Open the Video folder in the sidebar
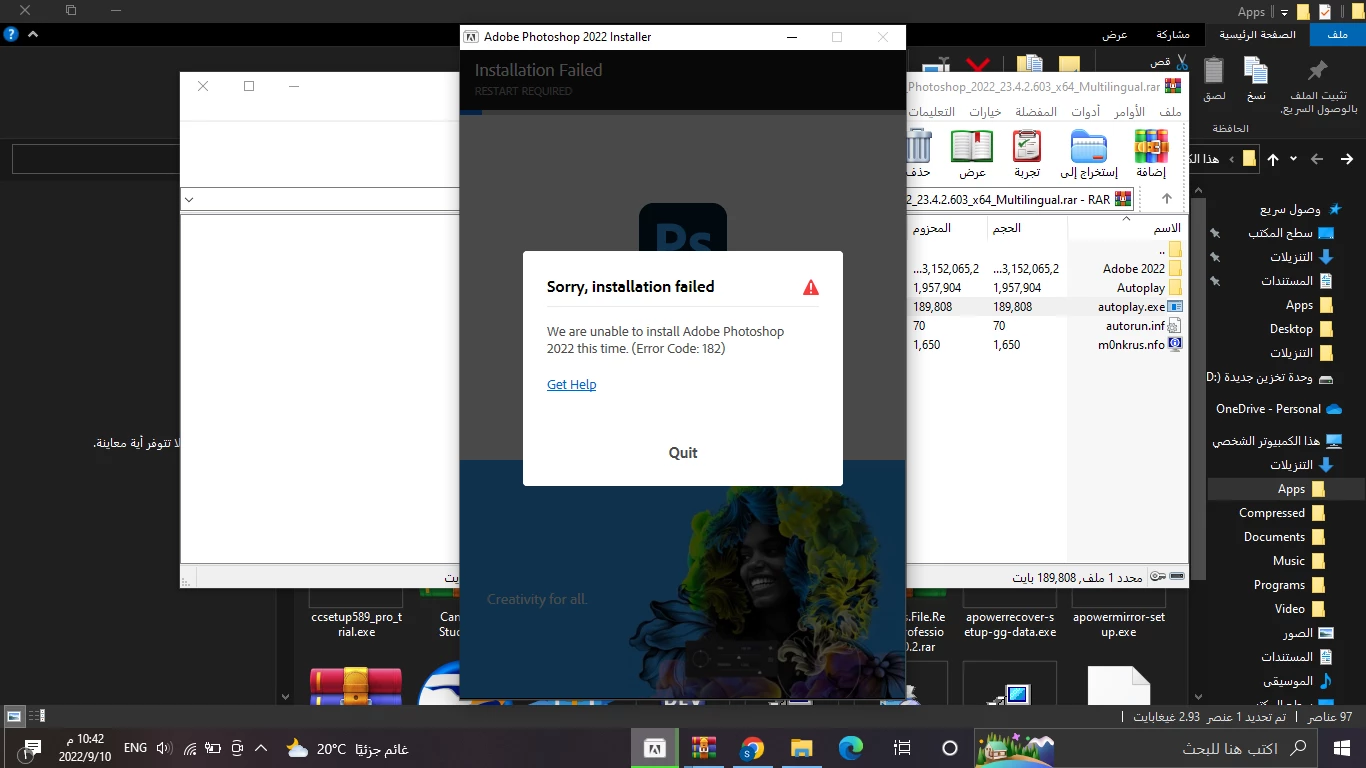 (x=1300, y=609)
